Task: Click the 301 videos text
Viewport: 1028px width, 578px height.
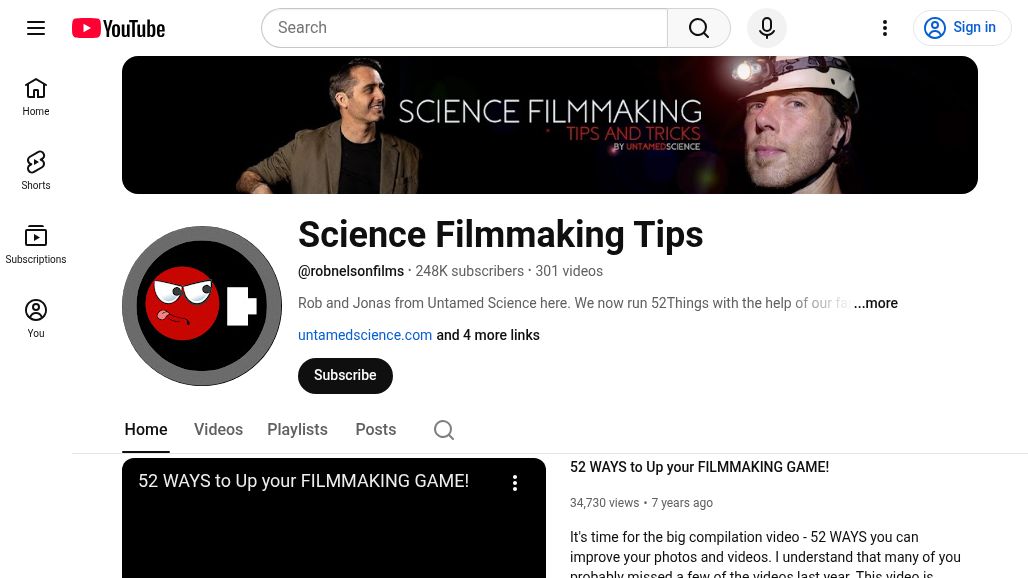Action: click(569, 271)
